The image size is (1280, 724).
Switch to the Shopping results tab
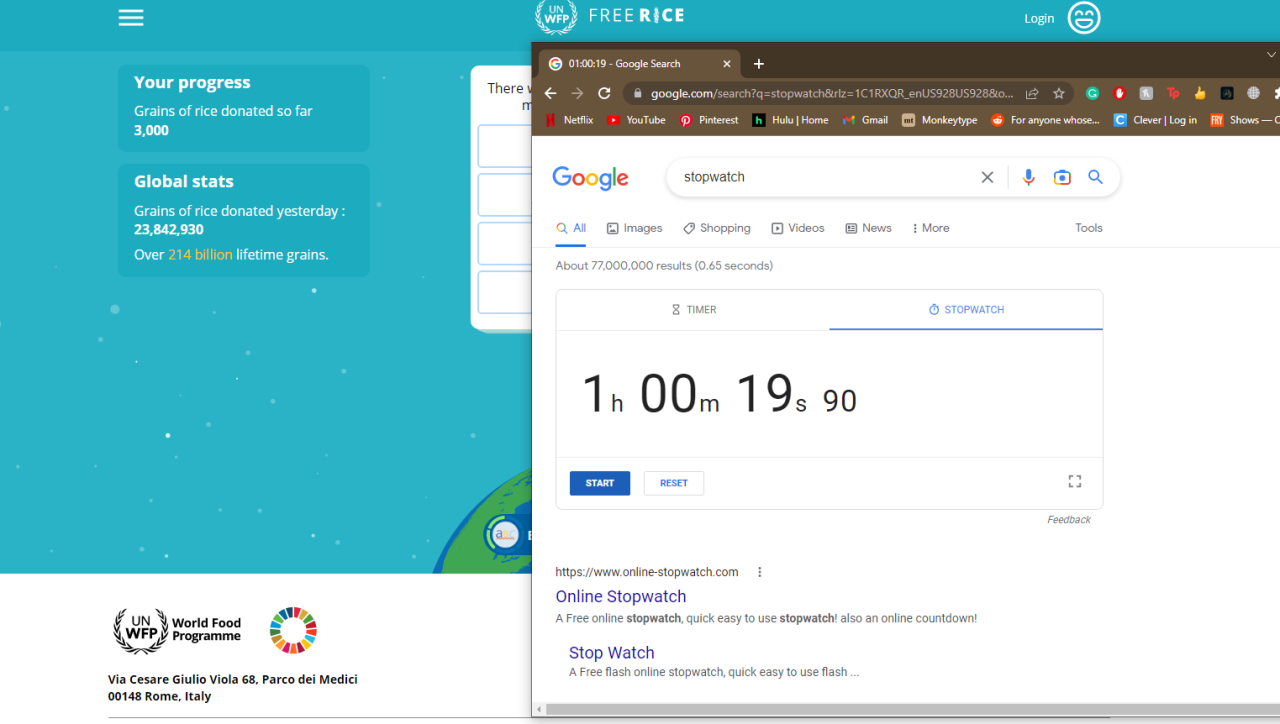(x=717, y=228)
